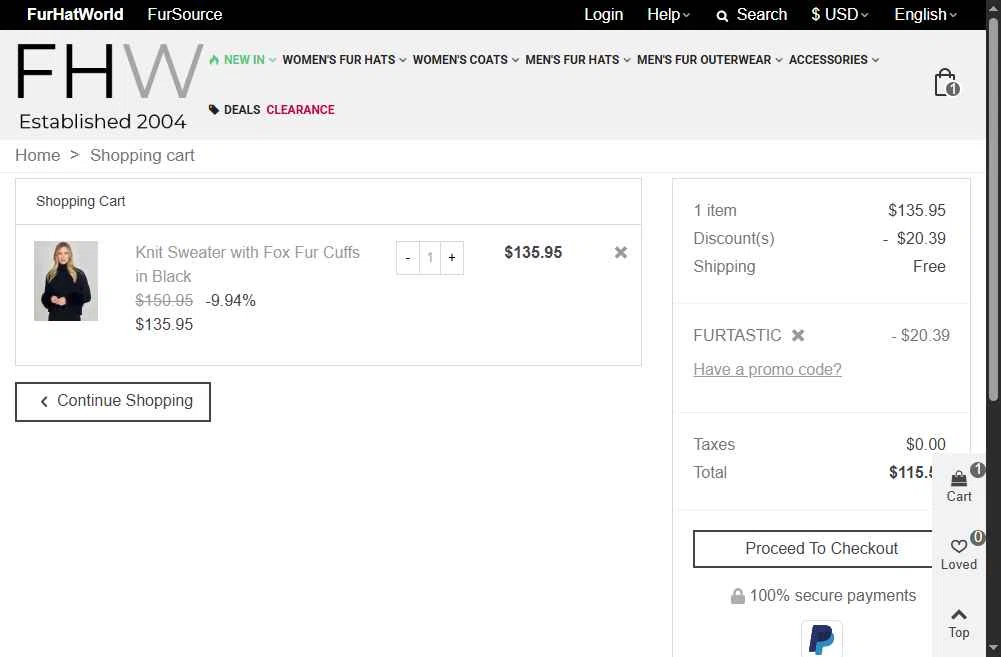Click the struck-through $150.95 original price

[164, 300]
